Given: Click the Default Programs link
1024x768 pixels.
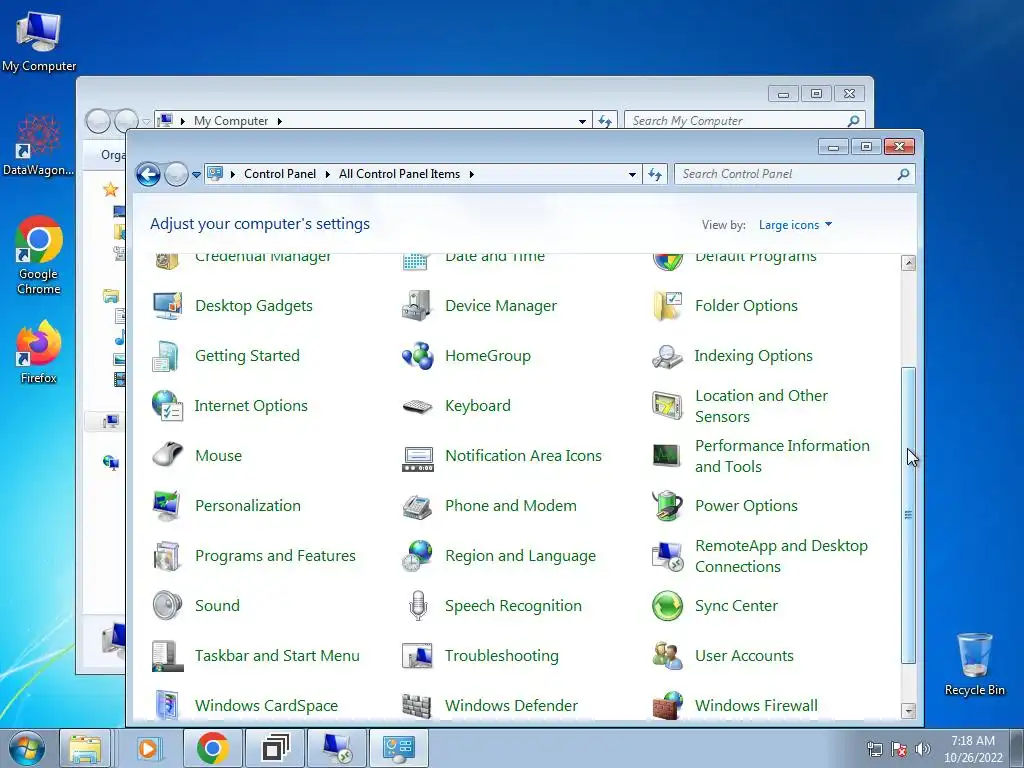Looking at the screenshot, I should pos(756,257).
